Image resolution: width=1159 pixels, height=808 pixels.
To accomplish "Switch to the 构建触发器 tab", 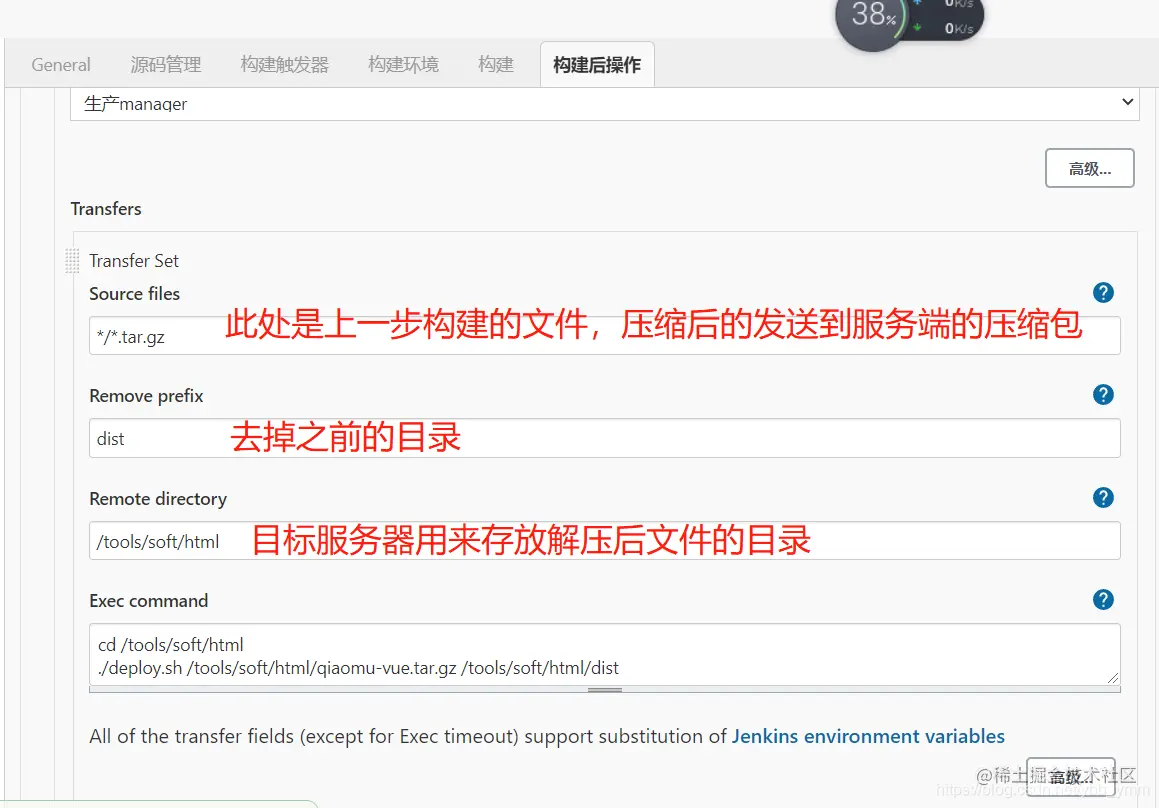I will pos(285,65).
